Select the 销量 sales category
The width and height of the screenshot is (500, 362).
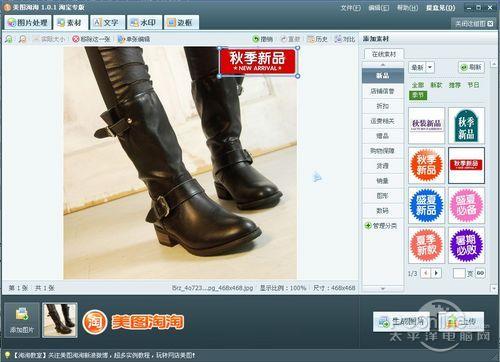click(383, 181)
